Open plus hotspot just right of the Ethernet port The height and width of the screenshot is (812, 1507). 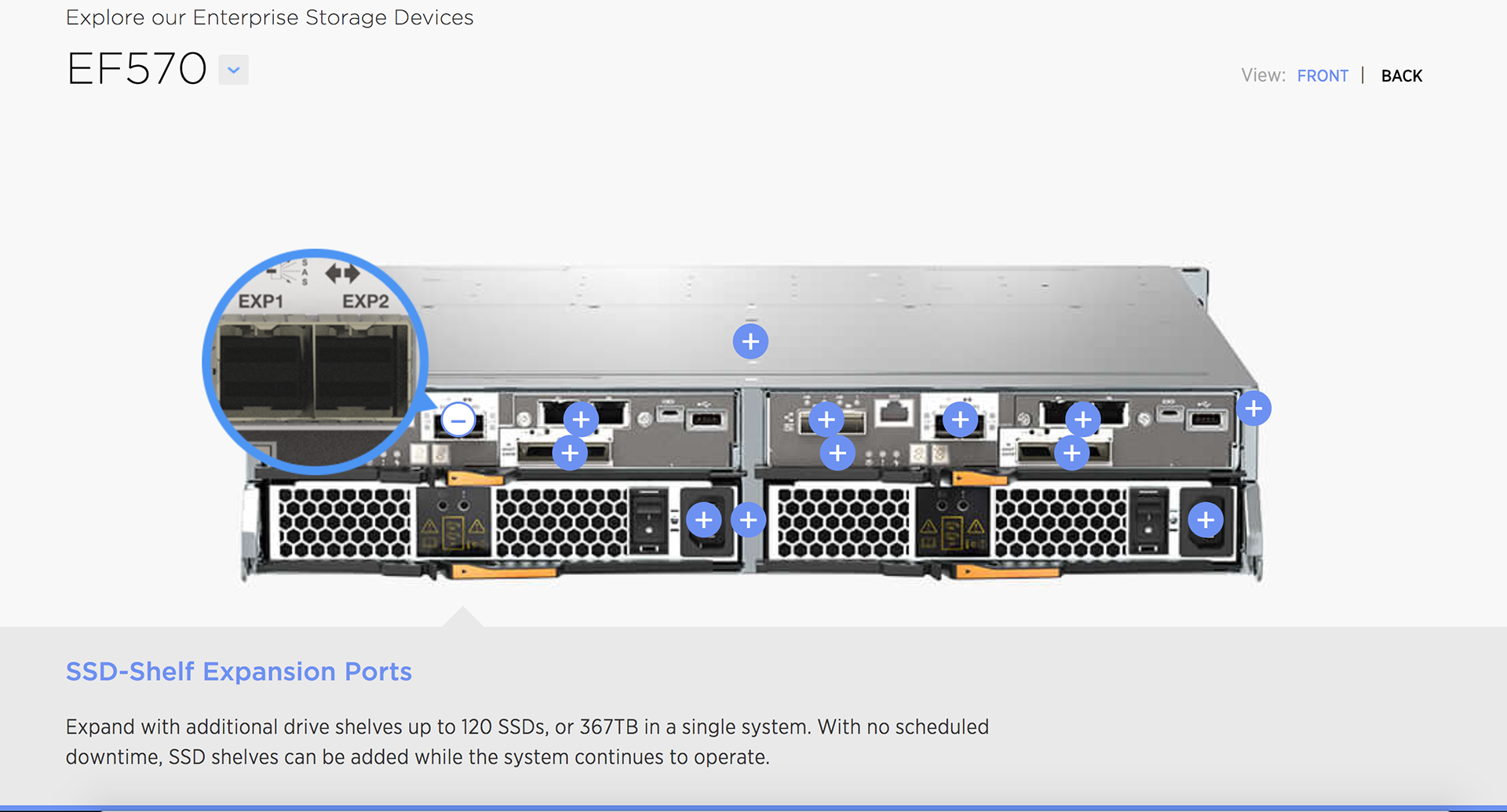(960, 420)
